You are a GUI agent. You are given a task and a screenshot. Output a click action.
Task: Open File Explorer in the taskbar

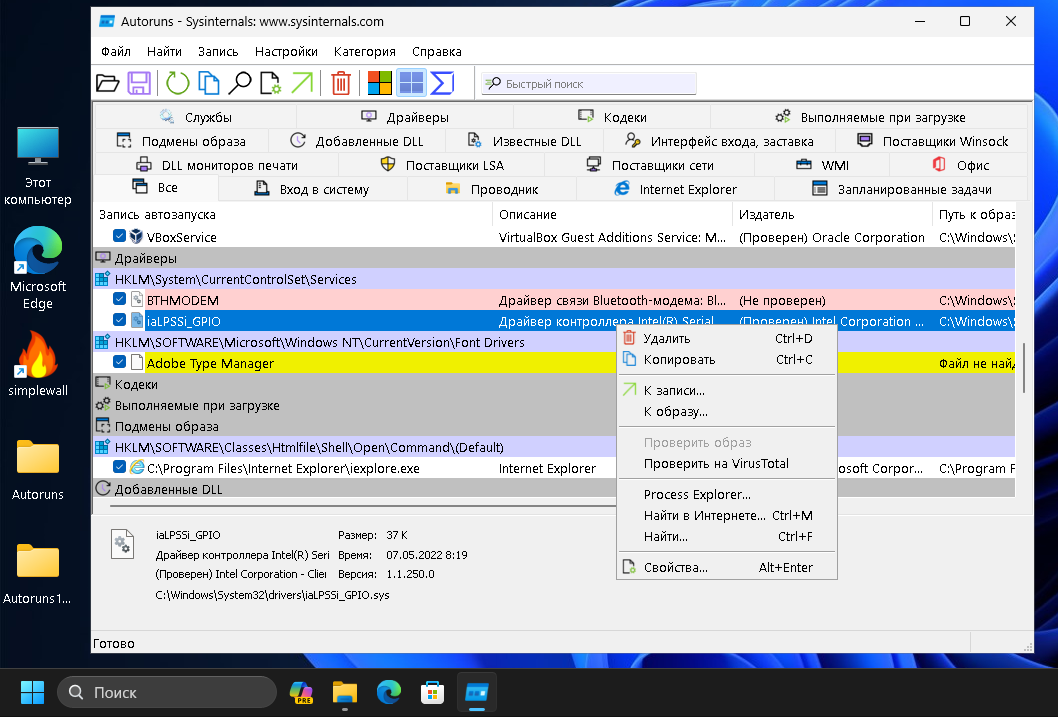point(345,692)
